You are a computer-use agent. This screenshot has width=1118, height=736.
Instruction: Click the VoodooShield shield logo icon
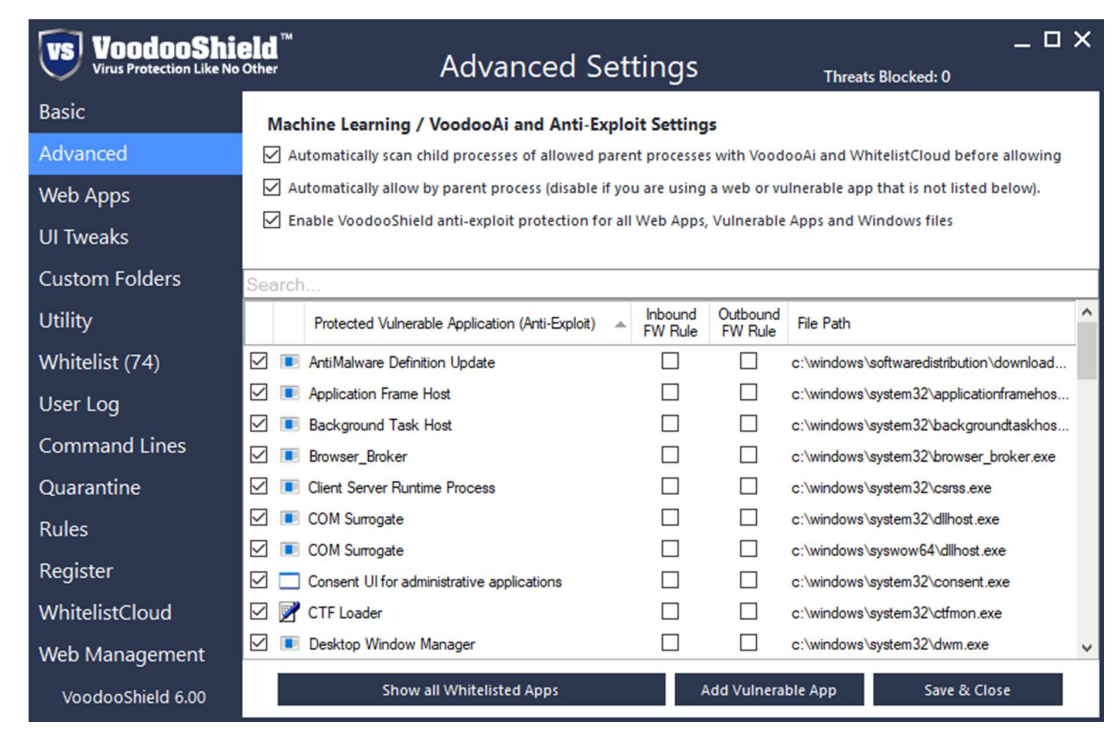[x=60, y=55]
